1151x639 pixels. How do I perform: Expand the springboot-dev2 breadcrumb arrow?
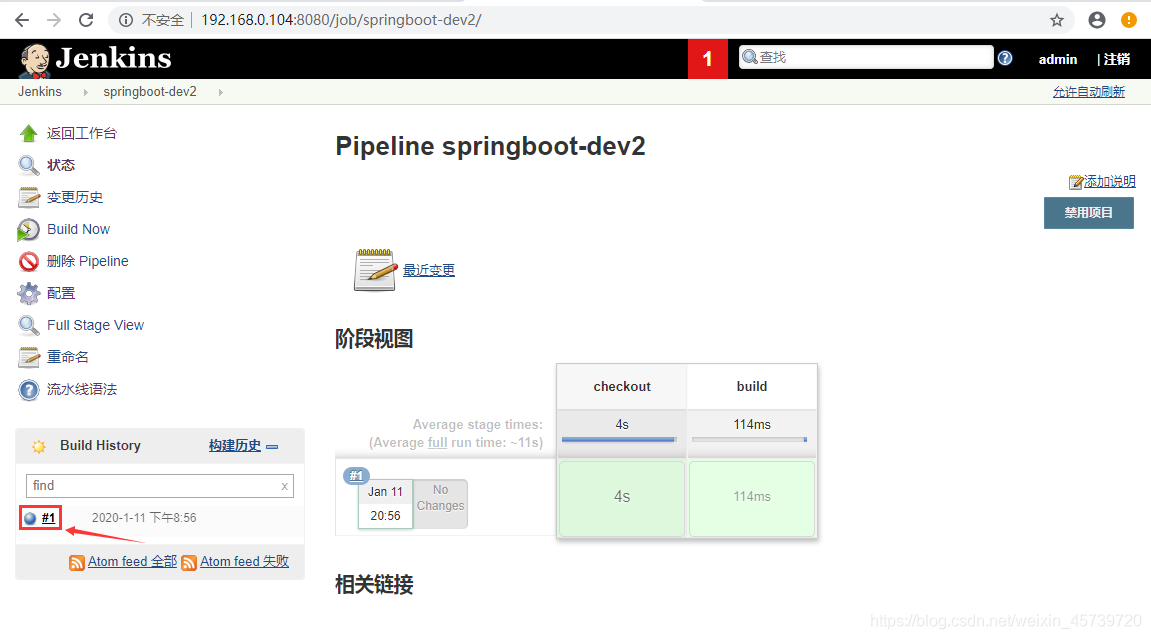tap(220, 92)
